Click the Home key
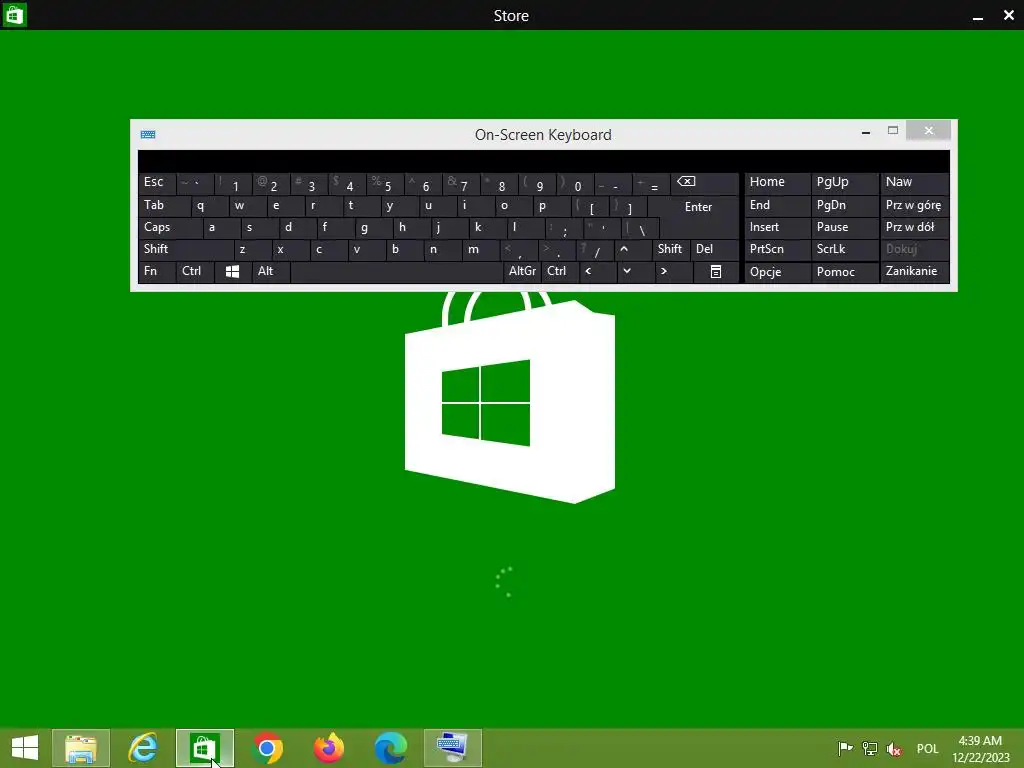Screen dimensions: 1024x768 [777, 184]
